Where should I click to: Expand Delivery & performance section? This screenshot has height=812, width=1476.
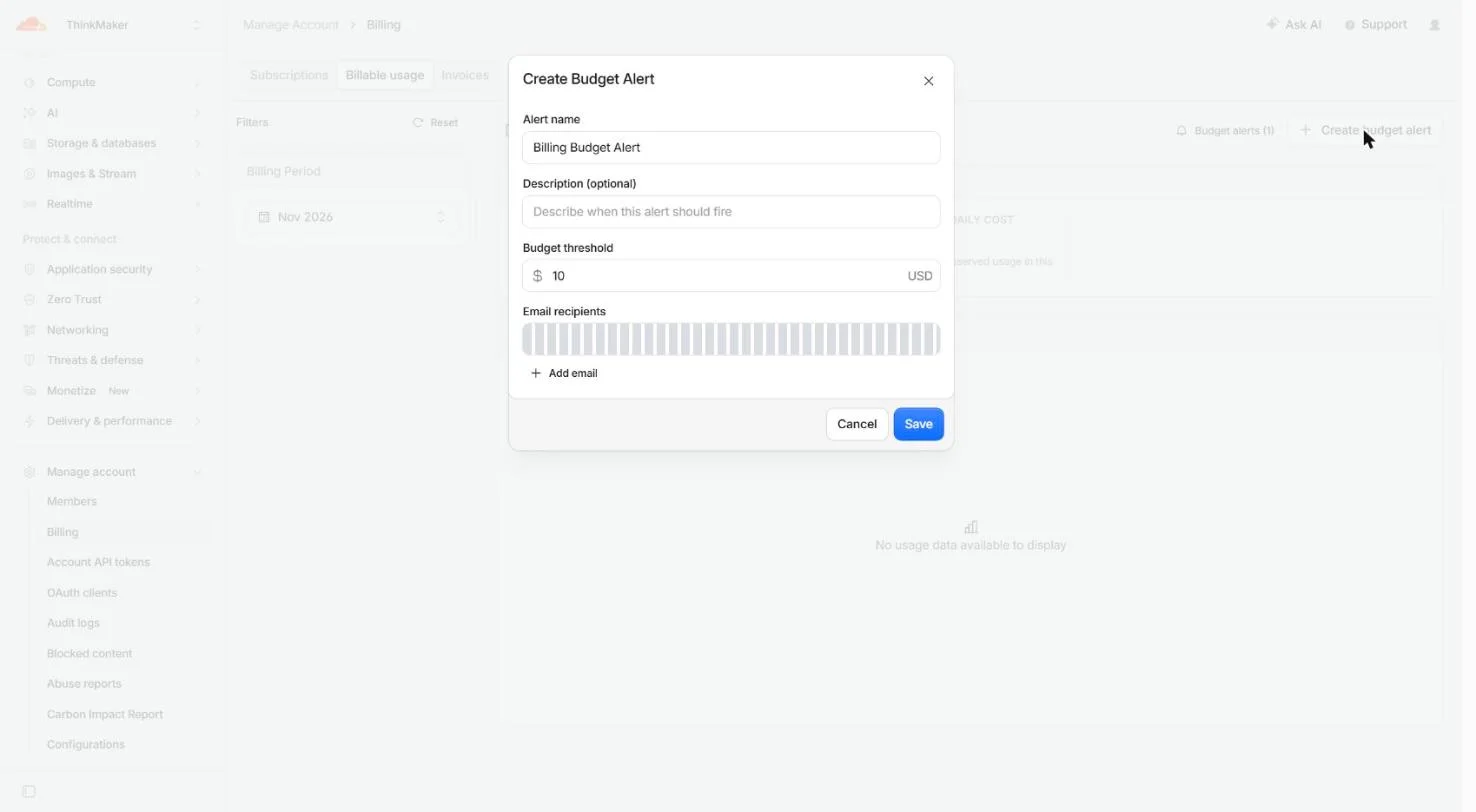click(x=112, y=421)
